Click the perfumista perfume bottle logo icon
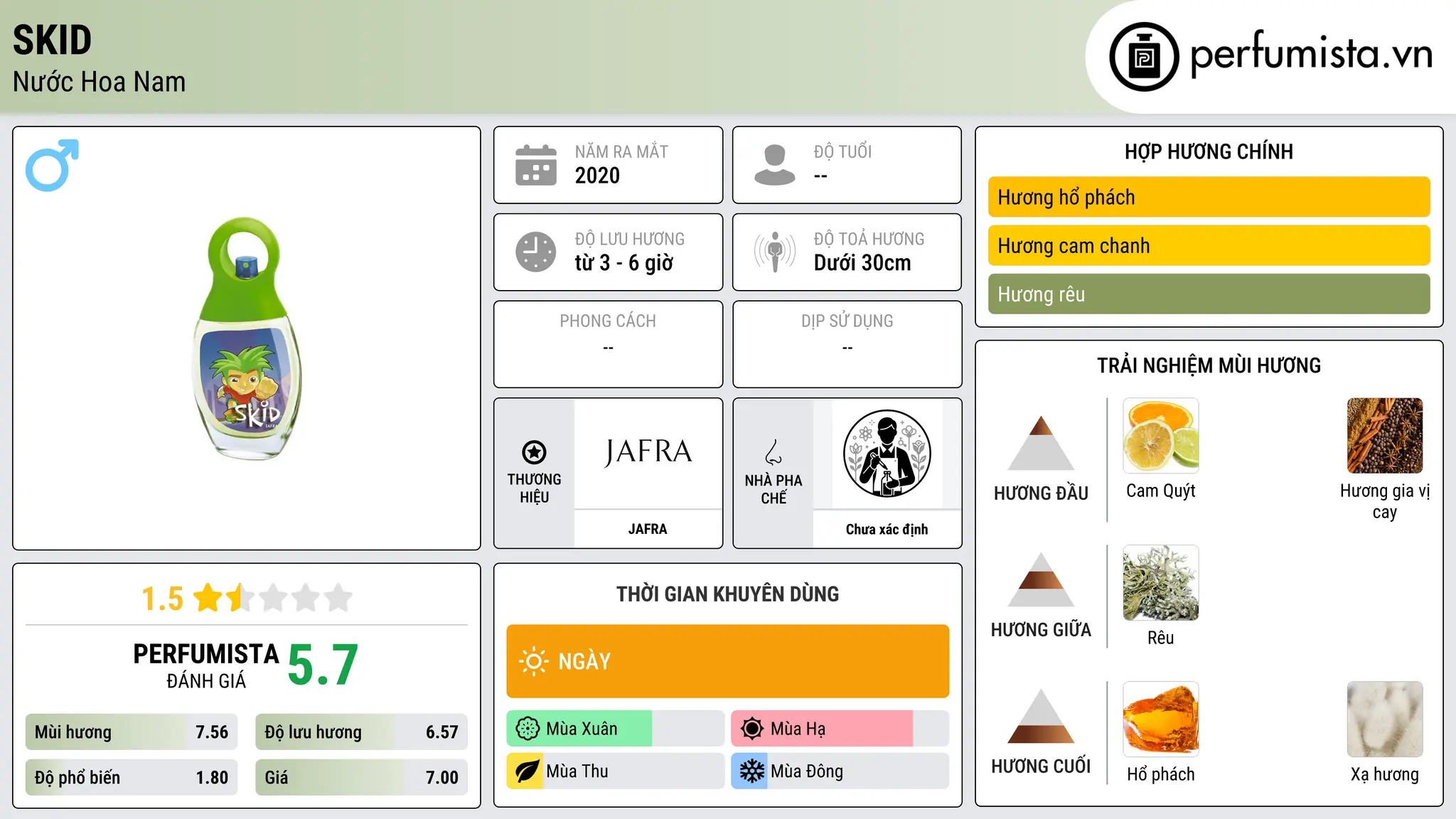 (1144, 57)
